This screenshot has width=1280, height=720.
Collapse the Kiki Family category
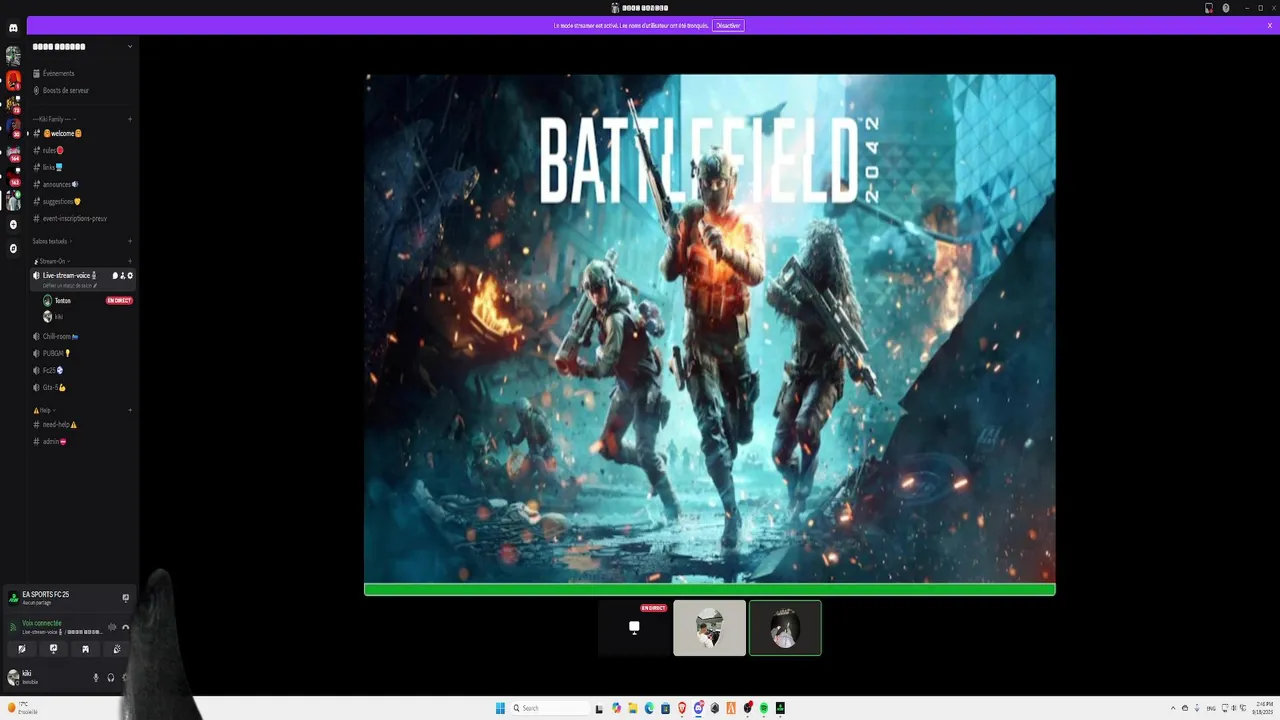(x=55, y=119)
